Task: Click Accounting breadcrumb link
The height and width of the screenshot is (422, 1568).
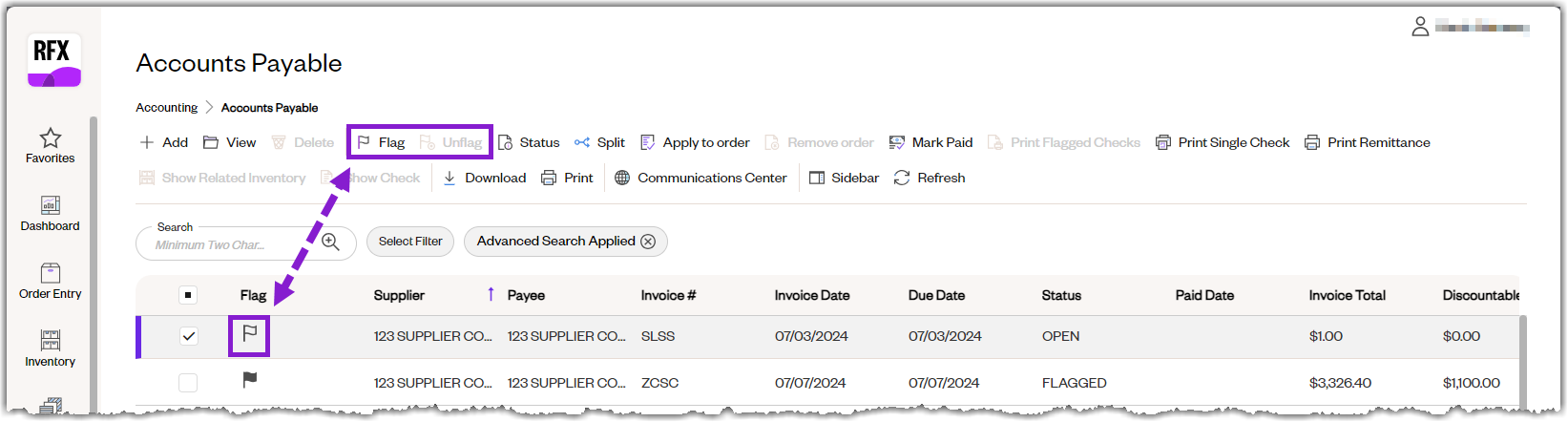Action: [x=167, y=108]
